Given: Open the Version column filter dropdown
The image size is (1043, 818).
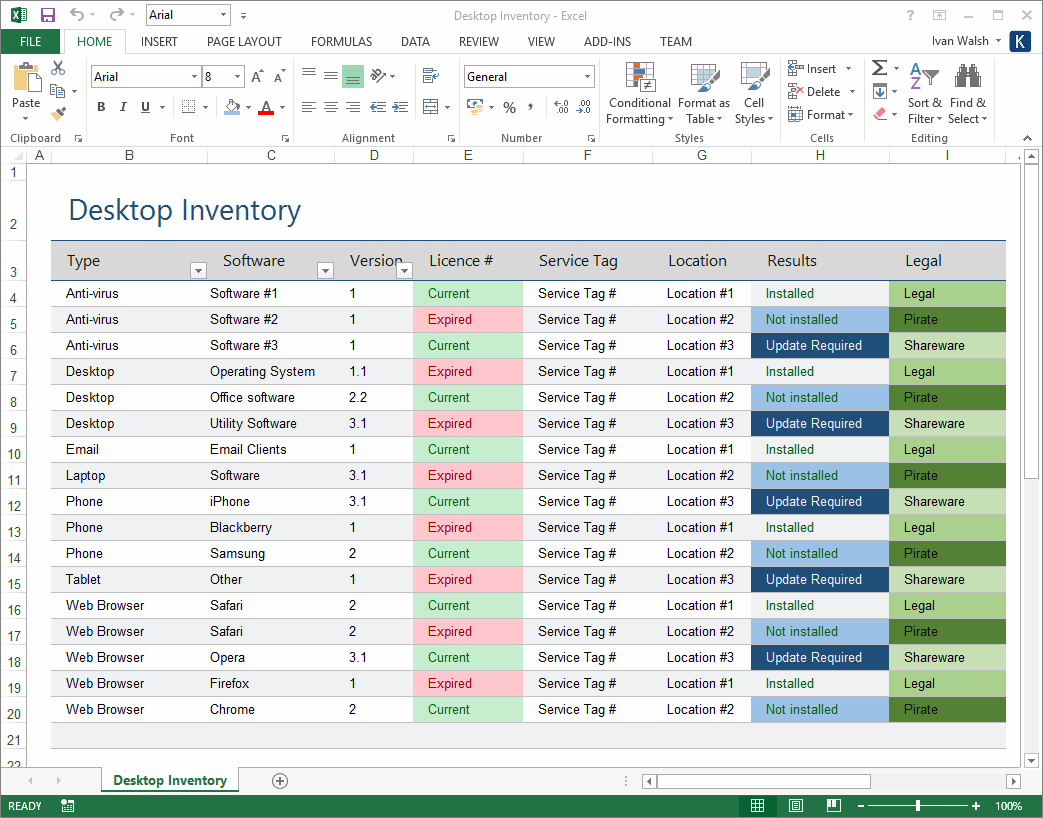Looking at the screenshot, I should (404, 270).
